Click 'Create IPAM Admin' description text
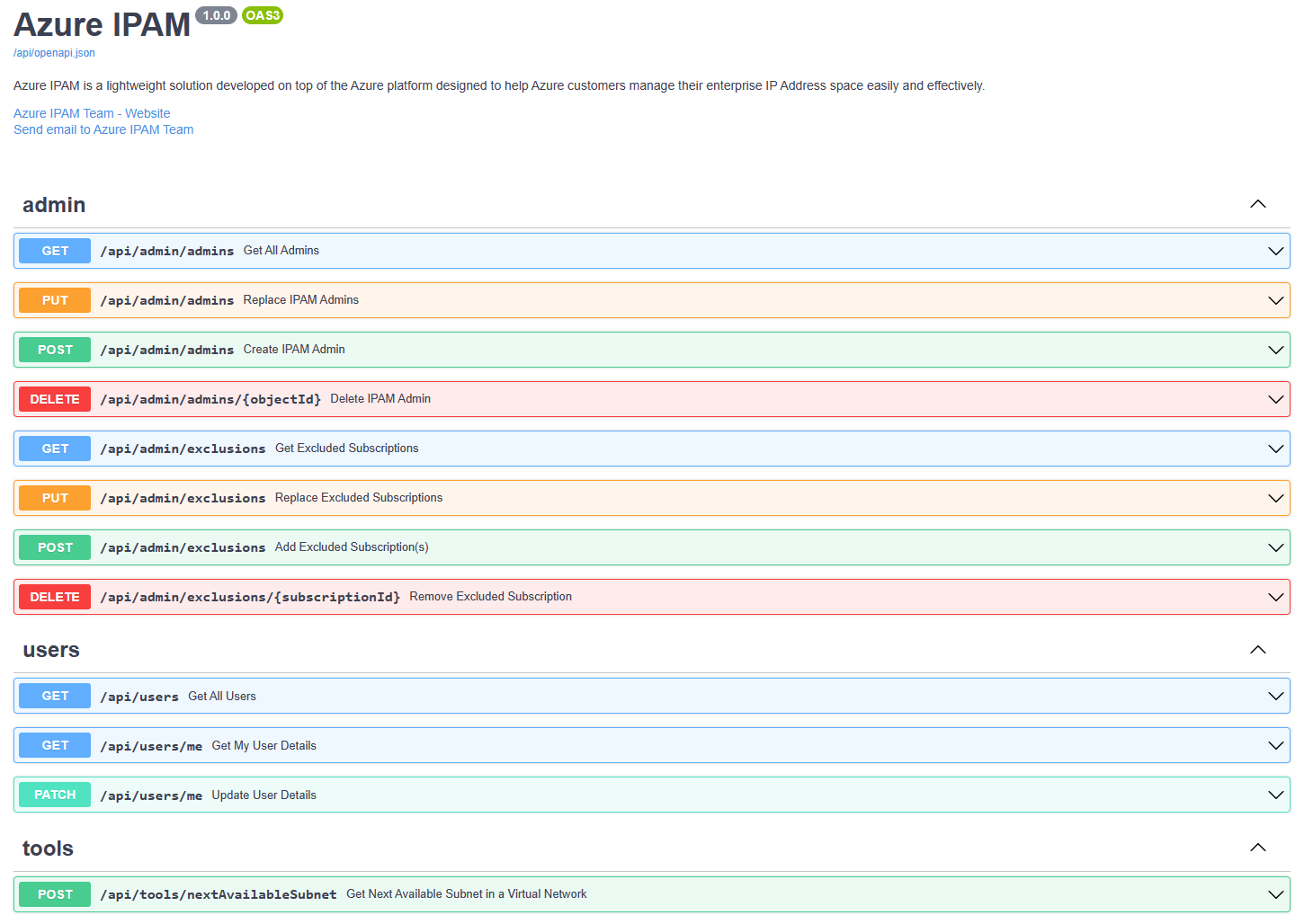This screenshot has height=924, width=1304. pyautogui.click(x=294, y=350)
